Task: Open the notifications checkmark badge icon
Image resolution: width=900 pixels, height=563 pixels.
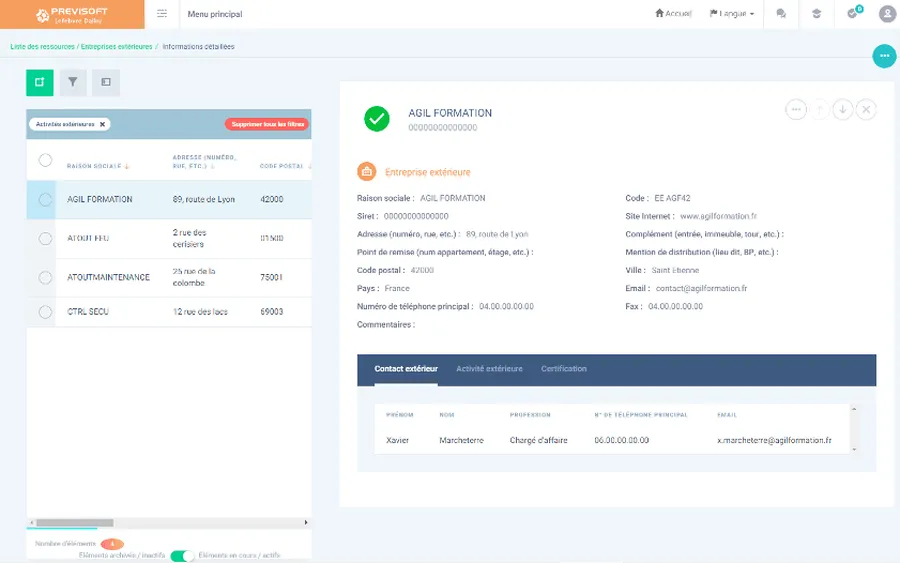Action: click(x=852, y=14)
